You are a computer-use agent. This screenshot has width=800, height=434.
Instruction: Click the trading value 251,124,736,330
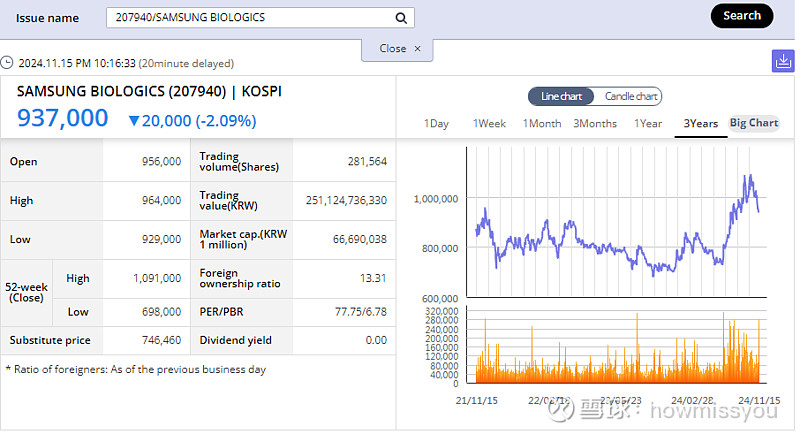click(x=346, y=200)
